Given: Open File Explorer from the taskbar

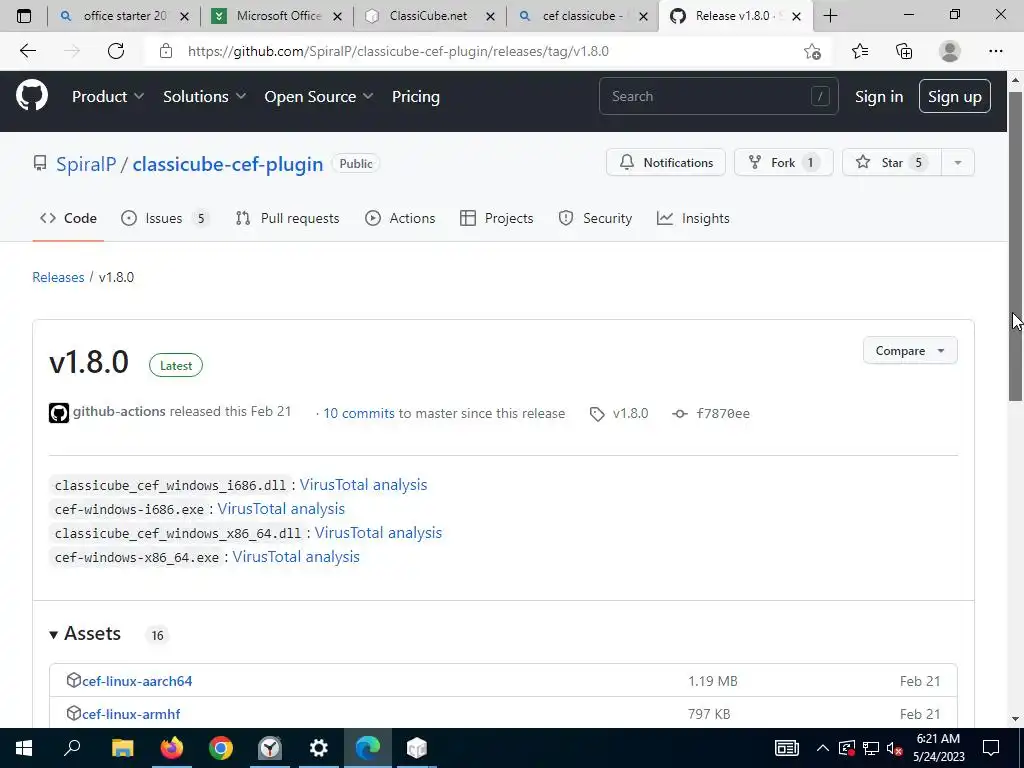Looking at the screenshot, I should click(122, 748).
